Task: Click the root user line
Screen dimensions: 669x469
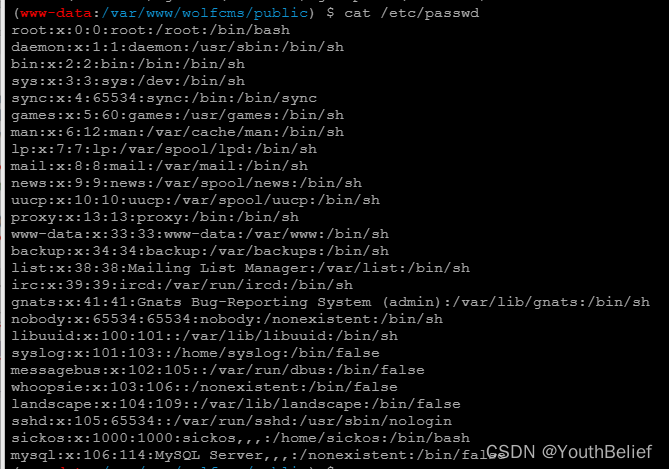Action: click(151, 30)
